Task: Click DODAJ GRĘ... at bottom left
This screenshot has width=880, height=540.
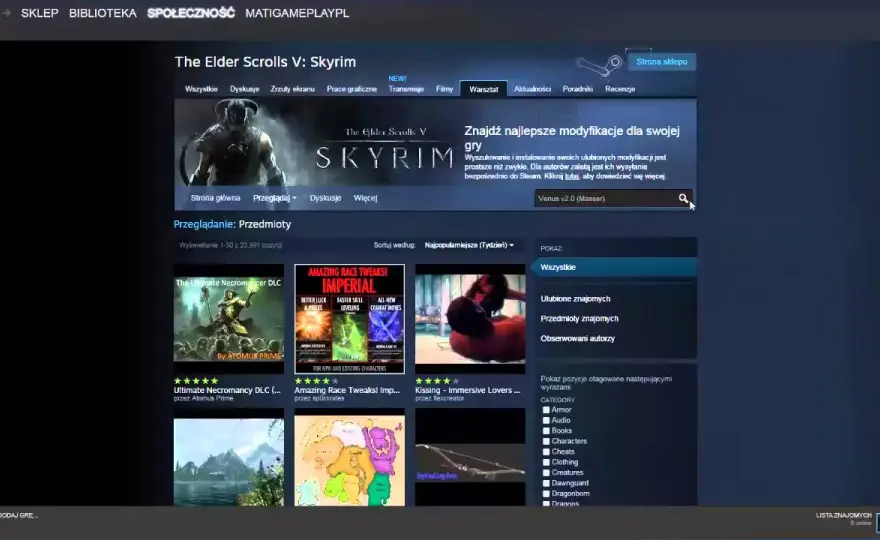Action: [x=19, y=515]
